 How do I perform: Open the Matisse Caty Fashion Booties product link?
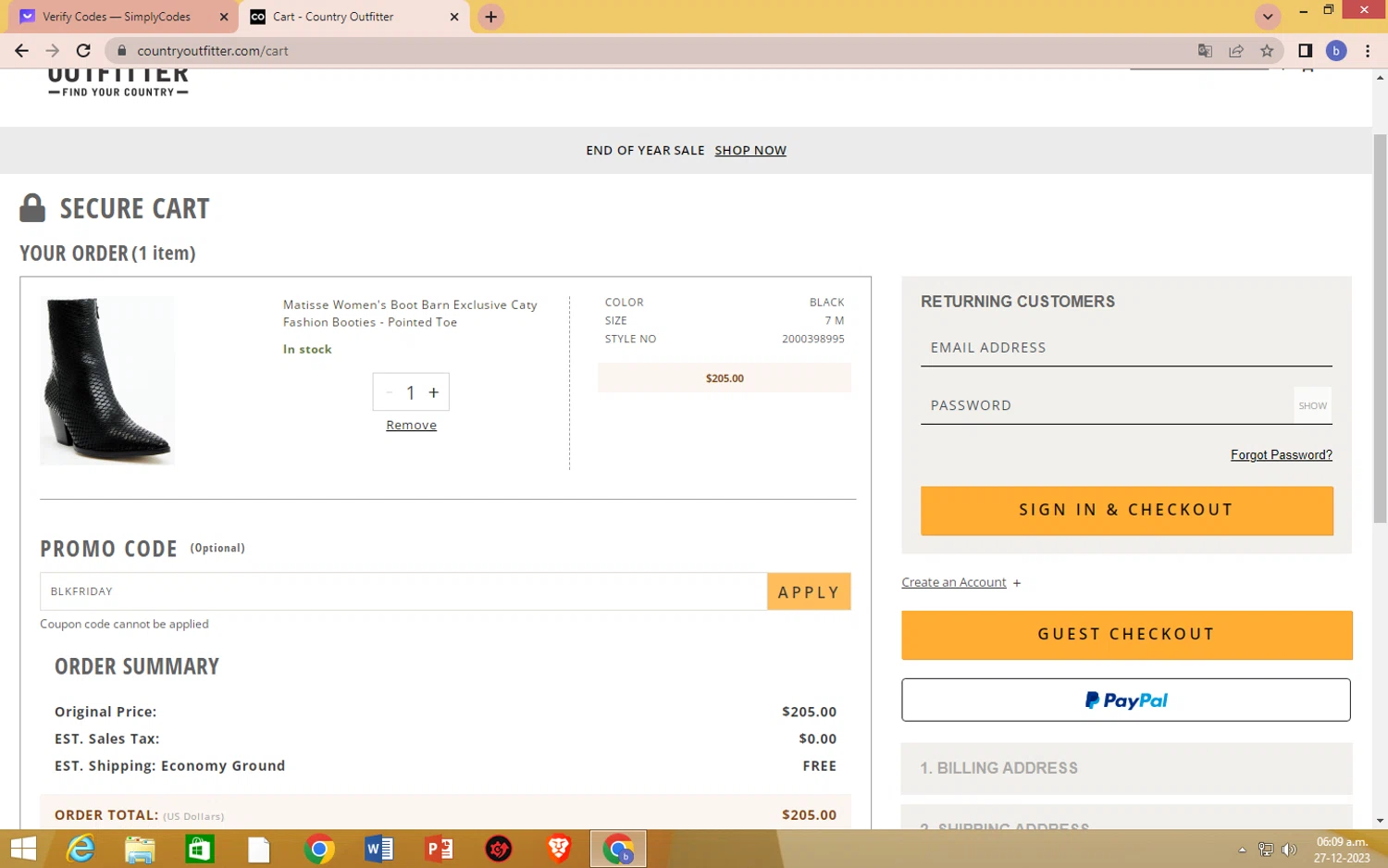(x=410, y=313)
